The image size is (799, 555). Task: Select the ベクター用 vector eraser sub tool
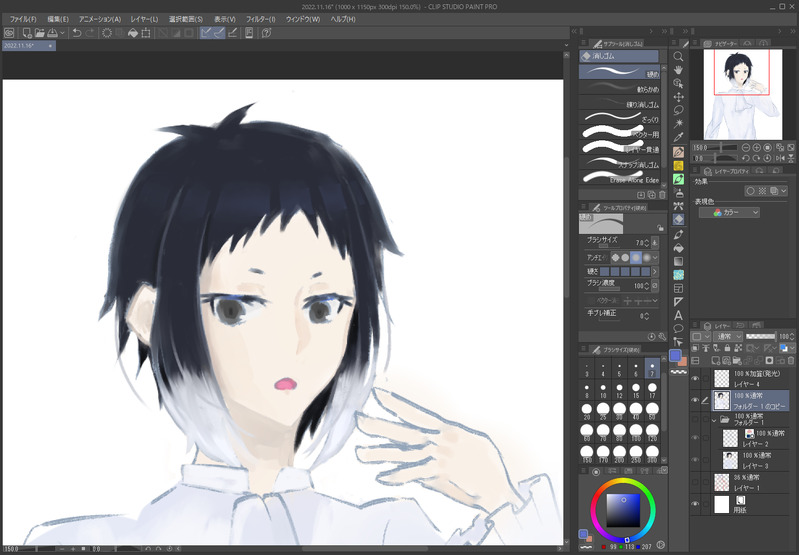point(620,134)
